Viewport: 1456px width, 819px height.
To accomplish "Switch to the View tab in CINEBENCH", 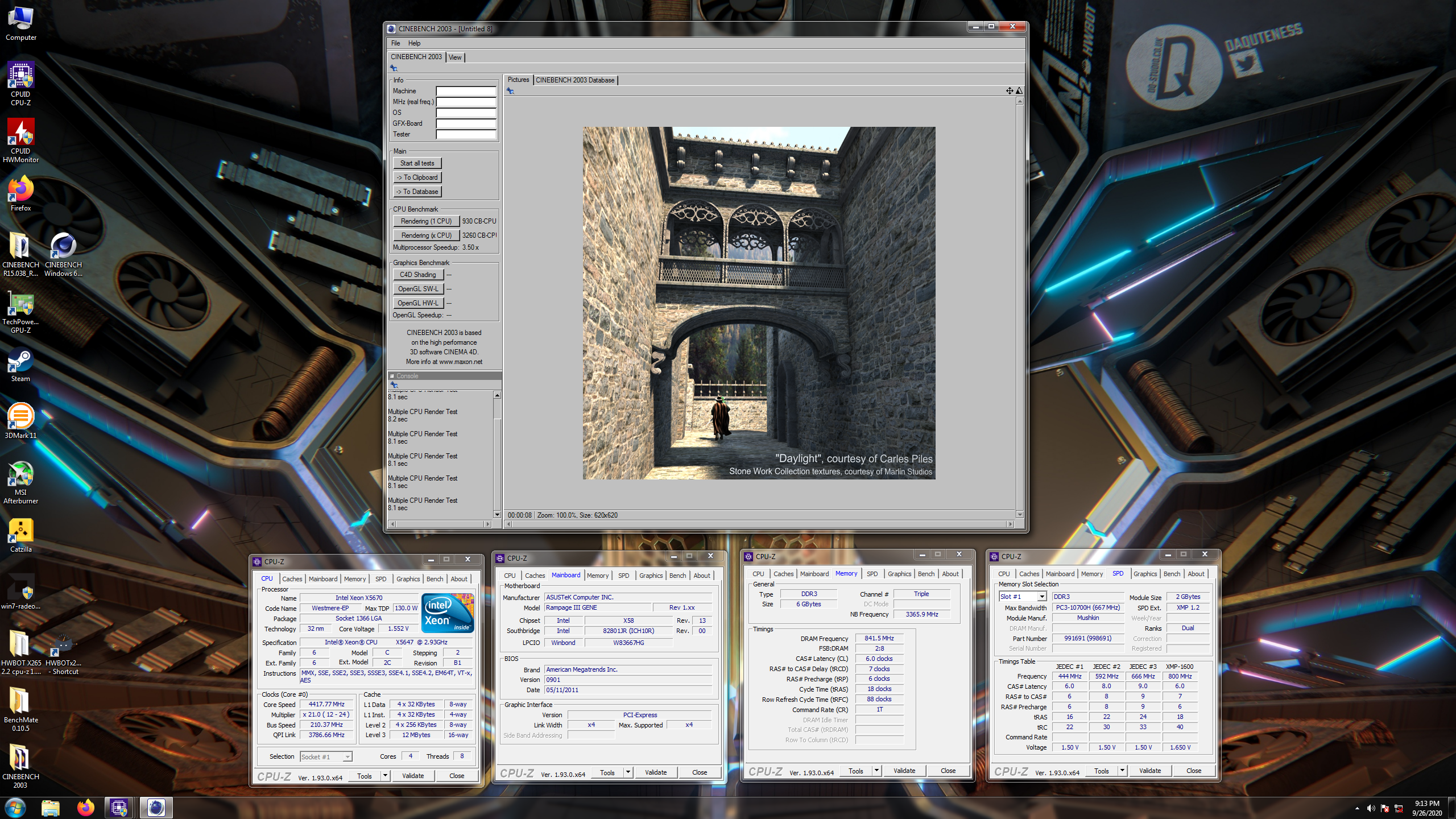I will coord(455,57).
